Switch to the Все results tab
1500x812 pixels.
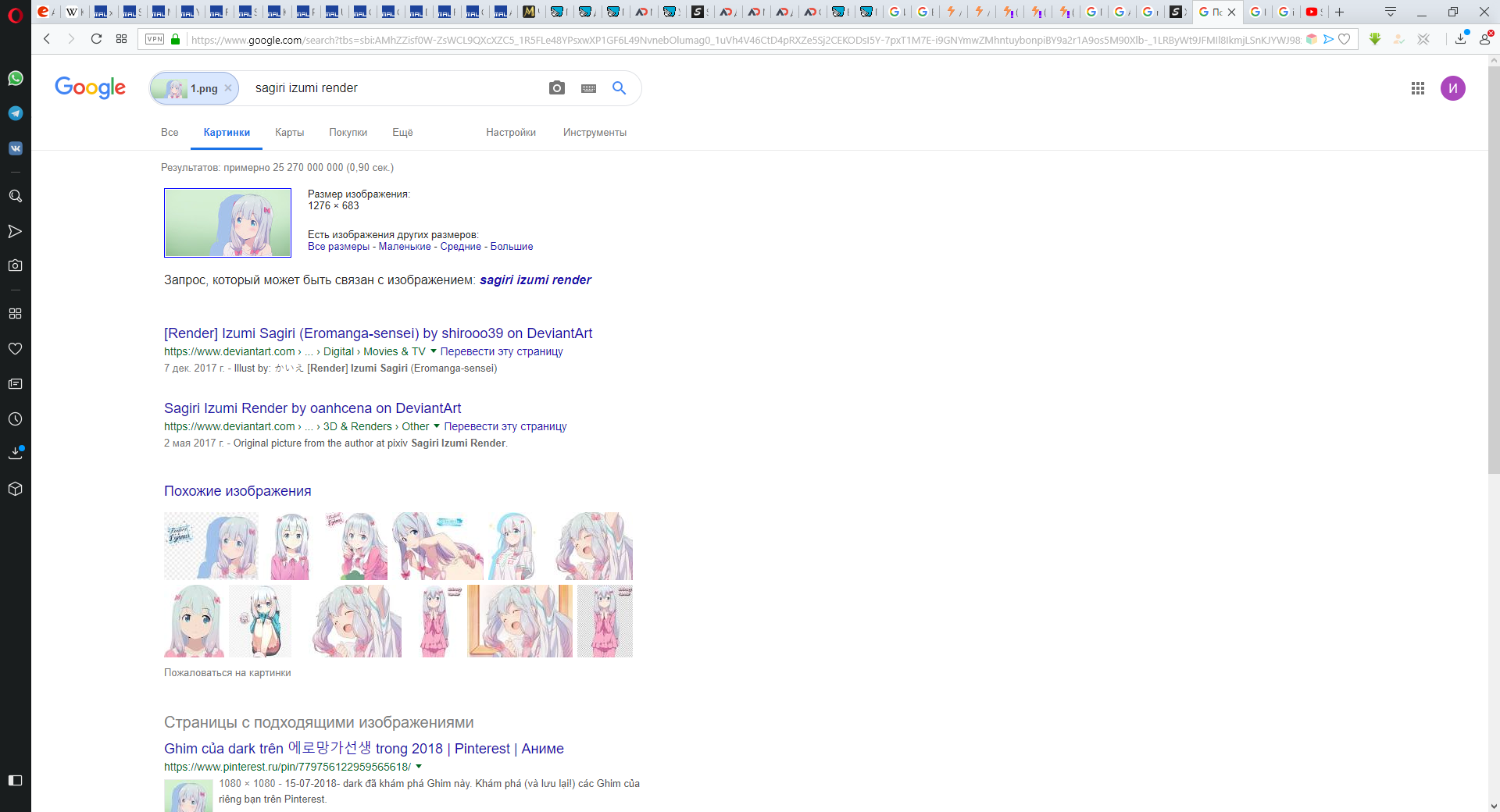click(x=170, y=132)
